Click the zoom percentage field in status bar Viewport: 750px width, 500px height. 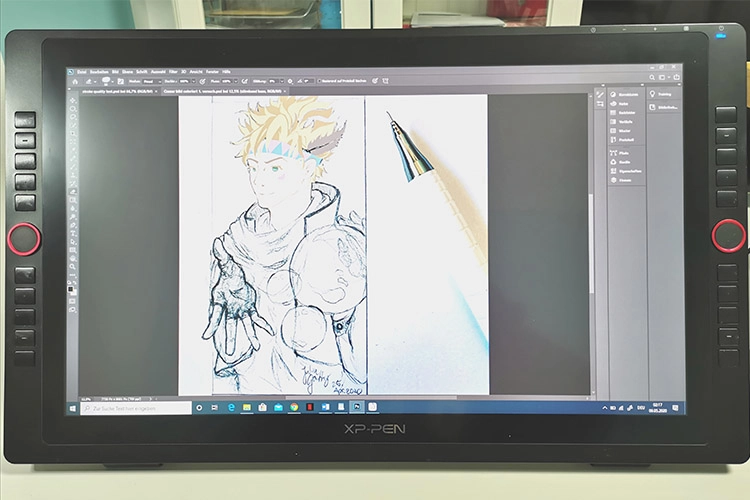pos(87,399)
